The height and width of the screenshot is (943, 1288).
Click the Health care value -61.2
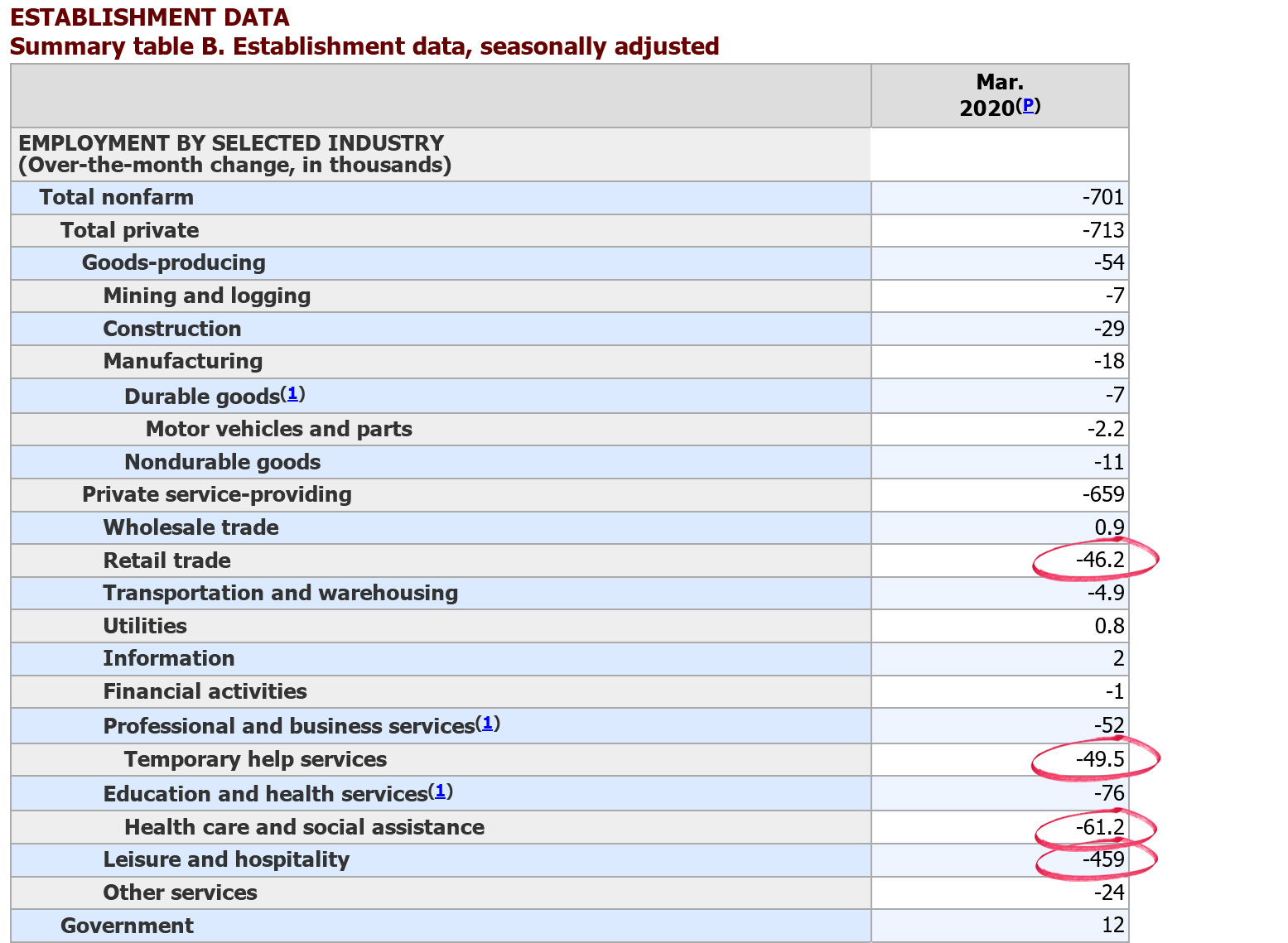(1100, 827)
